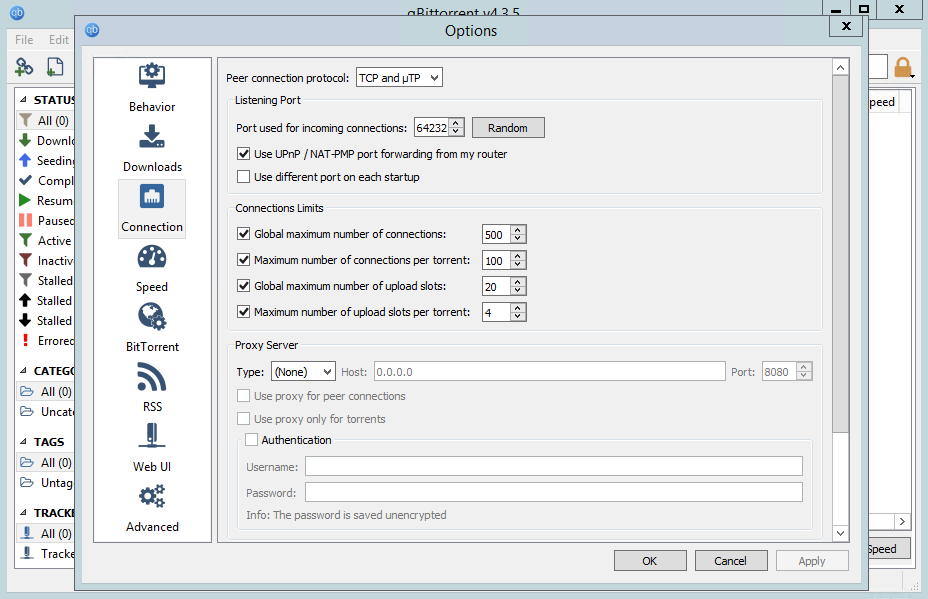
Task: Open the Behavior options page
Action: click(152, 89)
